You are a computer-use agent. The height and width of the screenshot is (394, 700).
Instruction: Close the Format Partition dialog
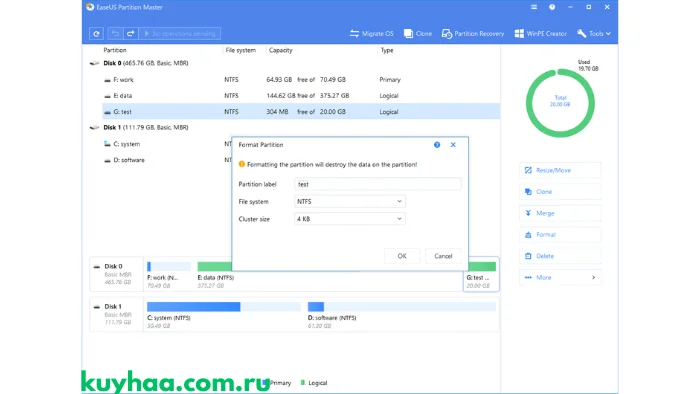point(453,145)
